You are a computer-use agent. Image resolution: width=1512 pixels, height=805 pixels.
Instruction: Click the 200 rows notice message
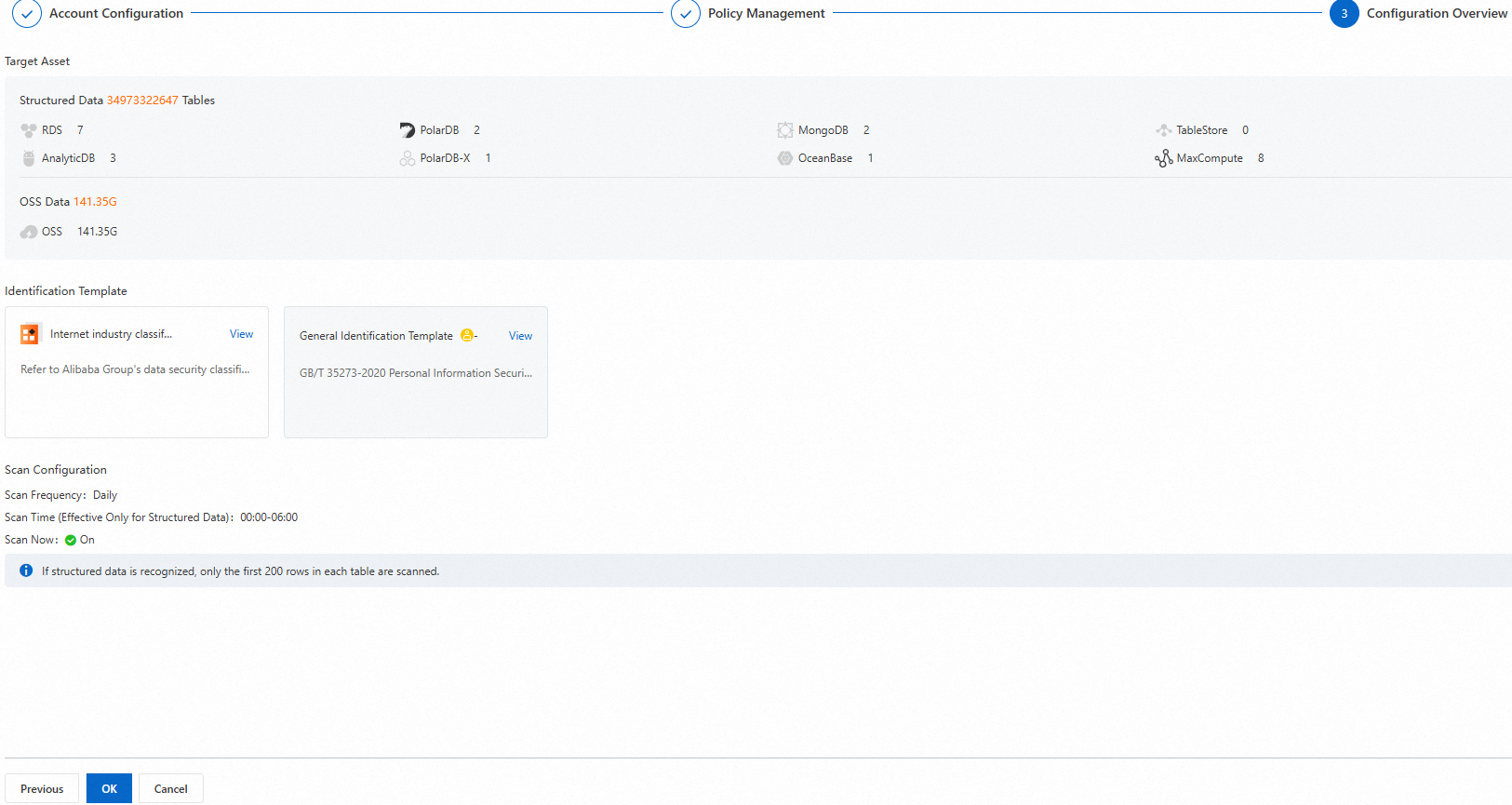[x=240, y=571]
